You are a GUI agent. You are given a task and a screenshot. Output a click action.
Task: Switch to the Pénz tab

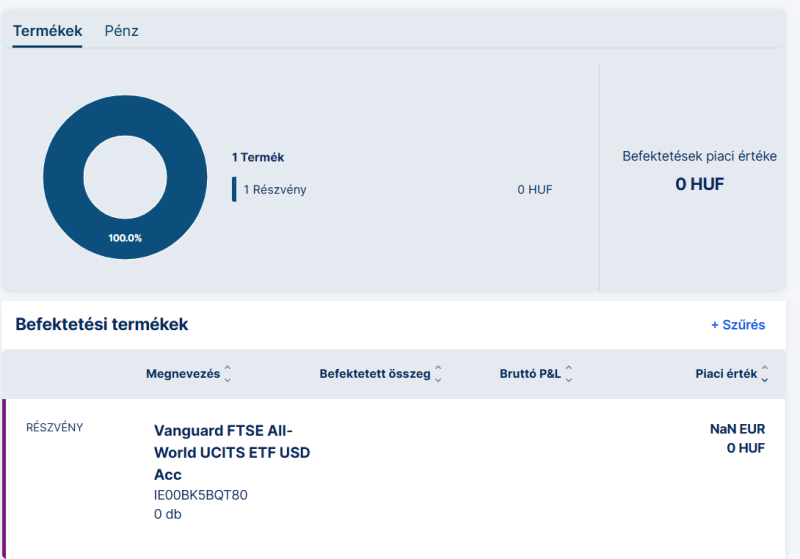pos(121,31)
